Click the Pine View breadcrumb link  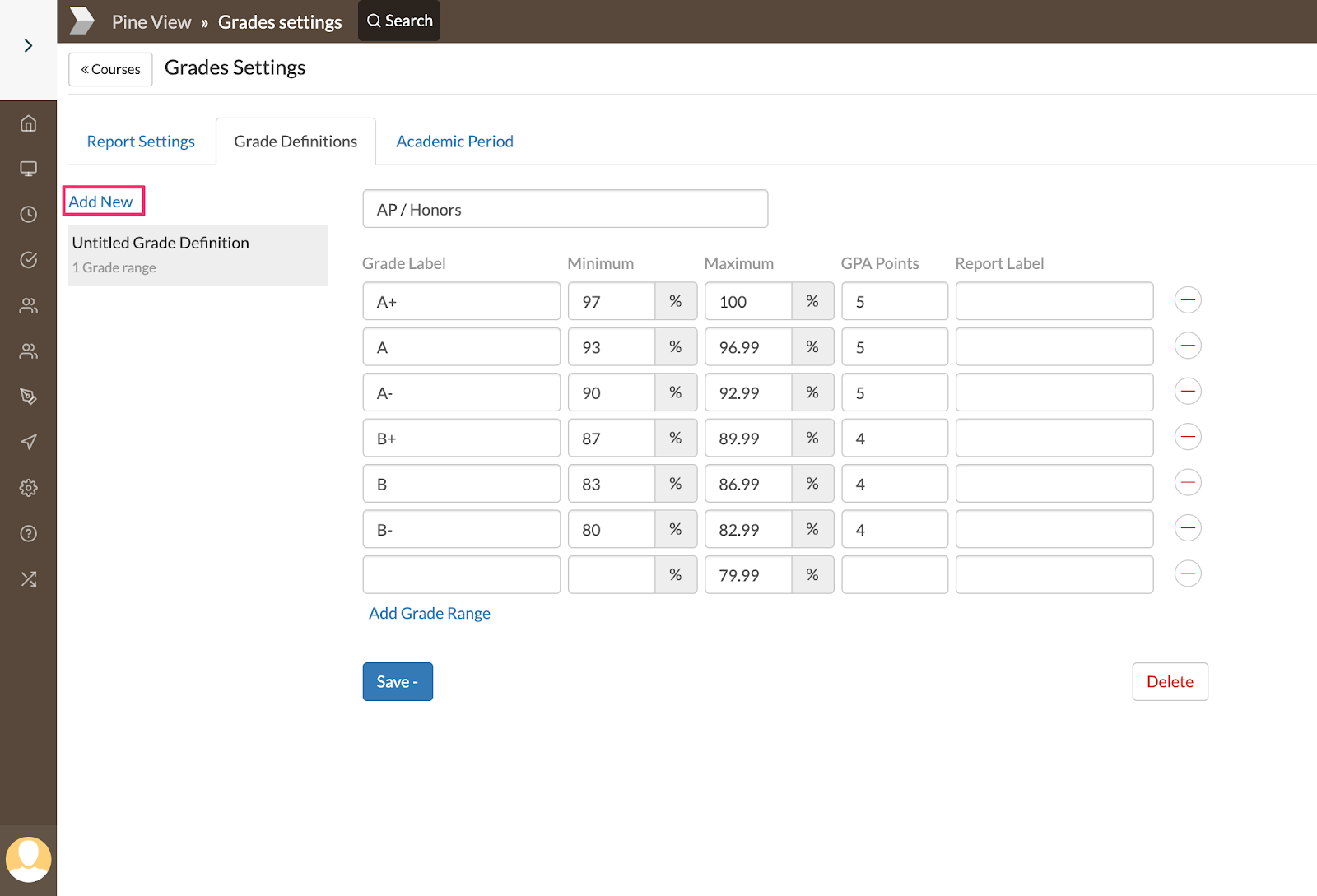(151, 22)
